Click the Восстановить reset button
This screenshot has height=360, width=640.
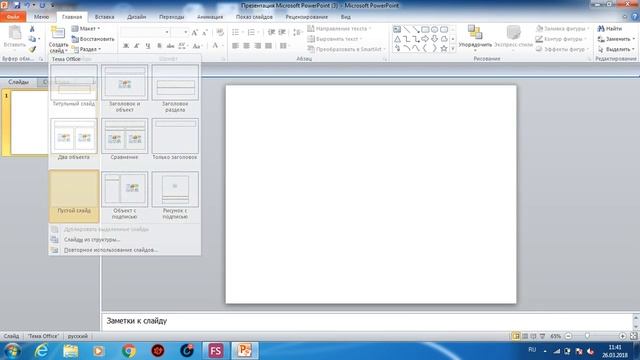(93, 39)
